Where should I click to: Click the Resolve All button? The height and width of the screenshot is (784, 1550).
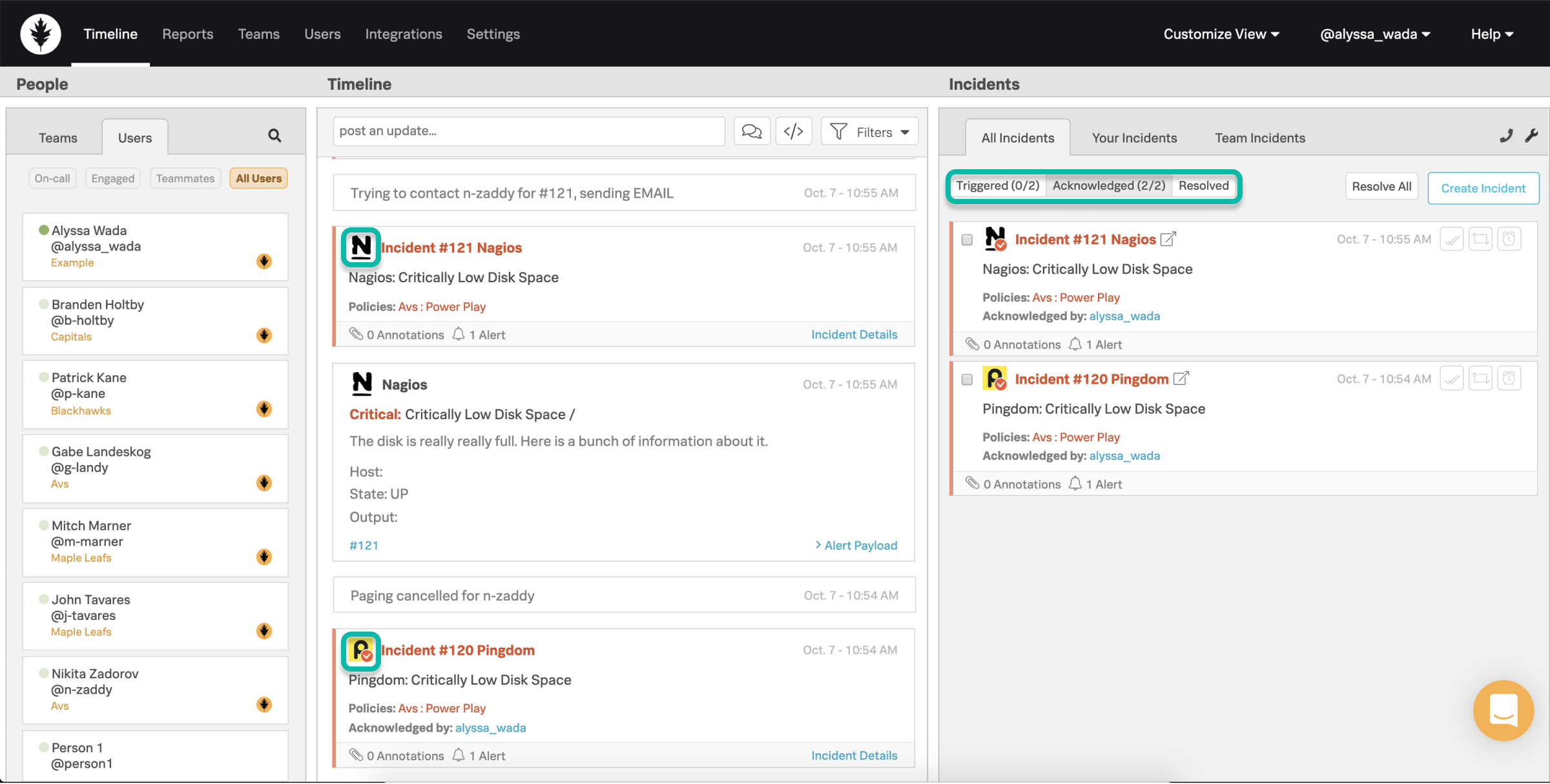1381,186
